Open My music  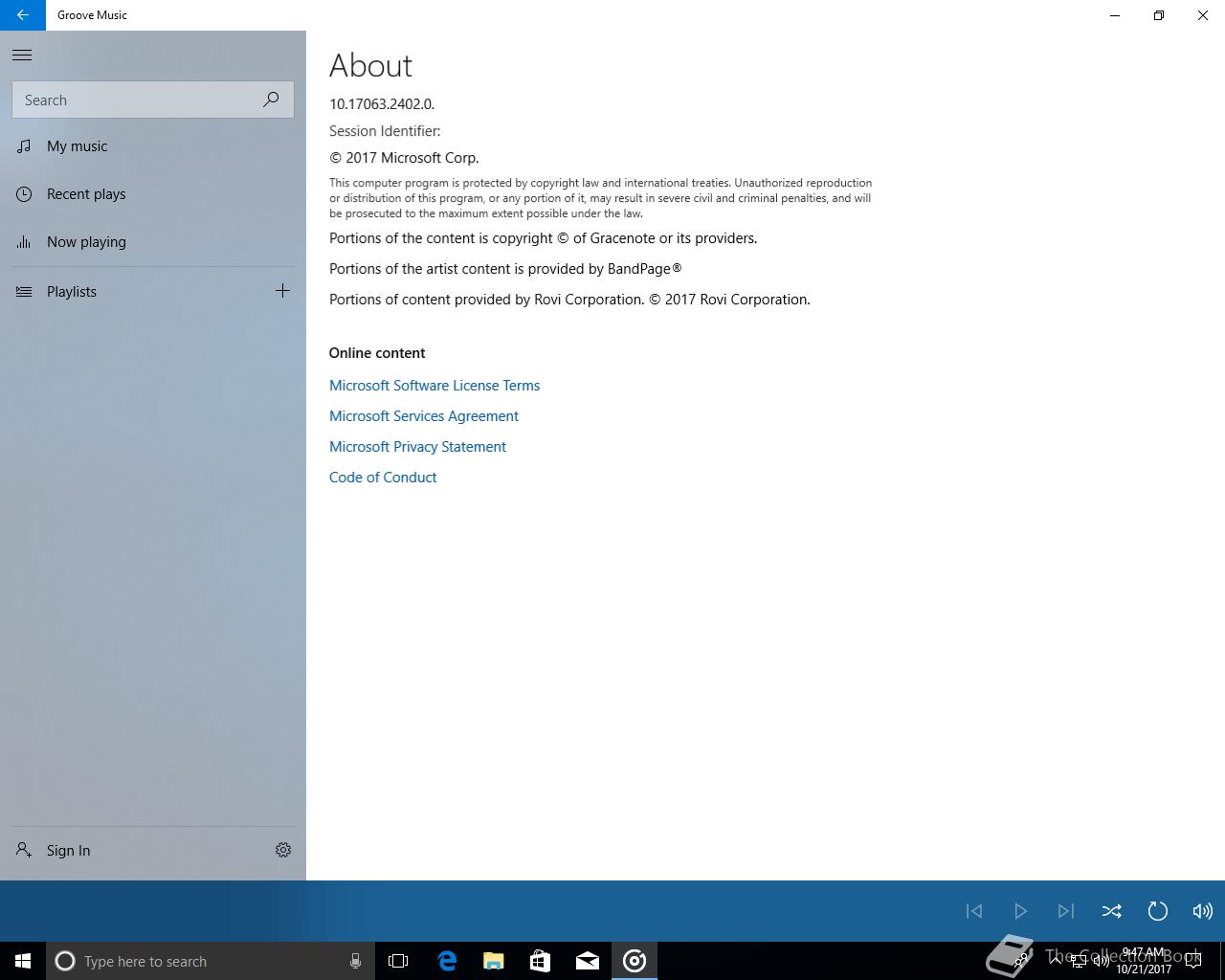click(153, 146)
